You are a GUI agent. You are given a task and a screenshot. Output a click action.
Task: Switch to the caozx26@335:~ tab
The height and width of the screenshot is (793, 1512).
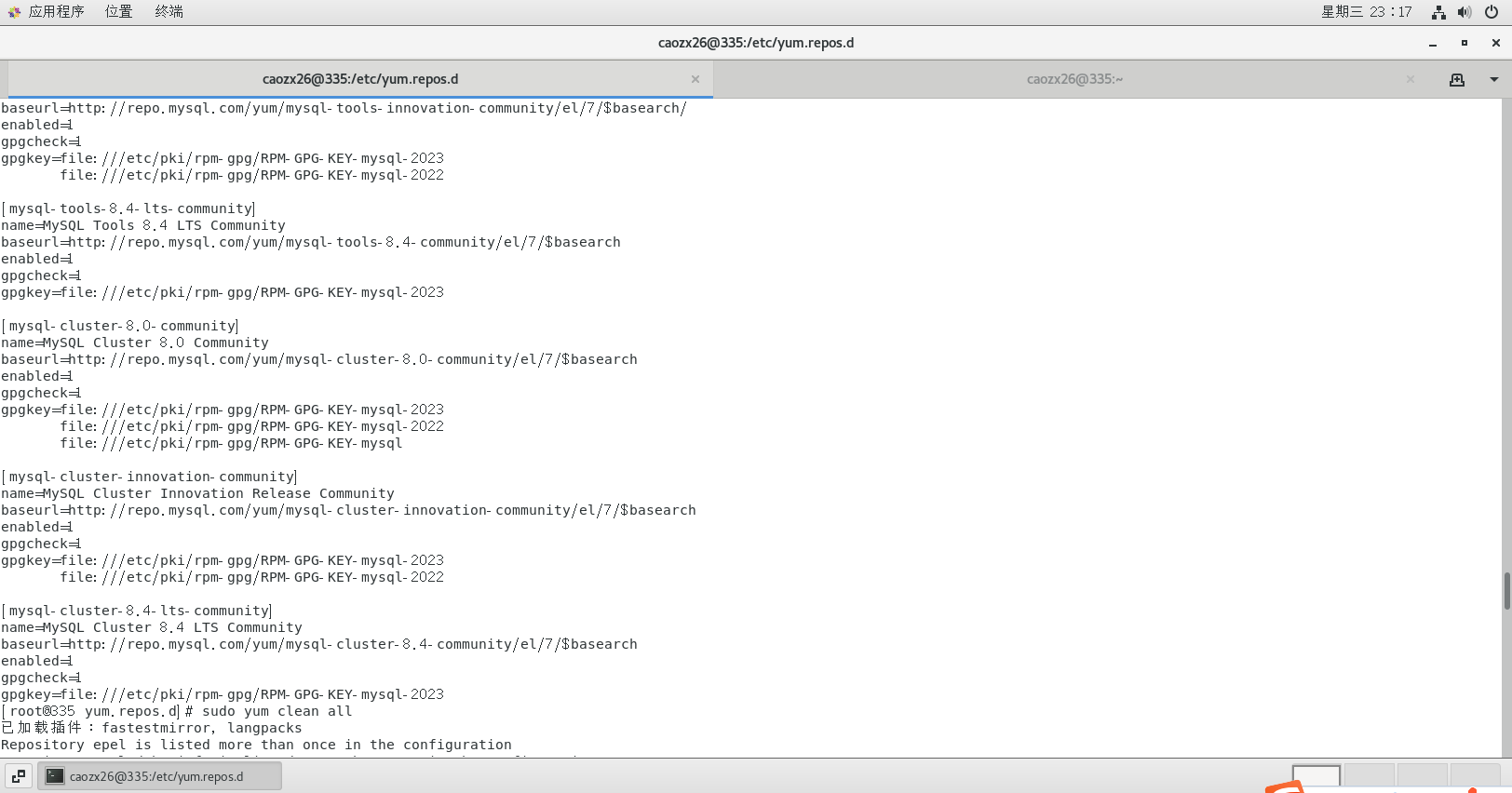coord(1074,79)
